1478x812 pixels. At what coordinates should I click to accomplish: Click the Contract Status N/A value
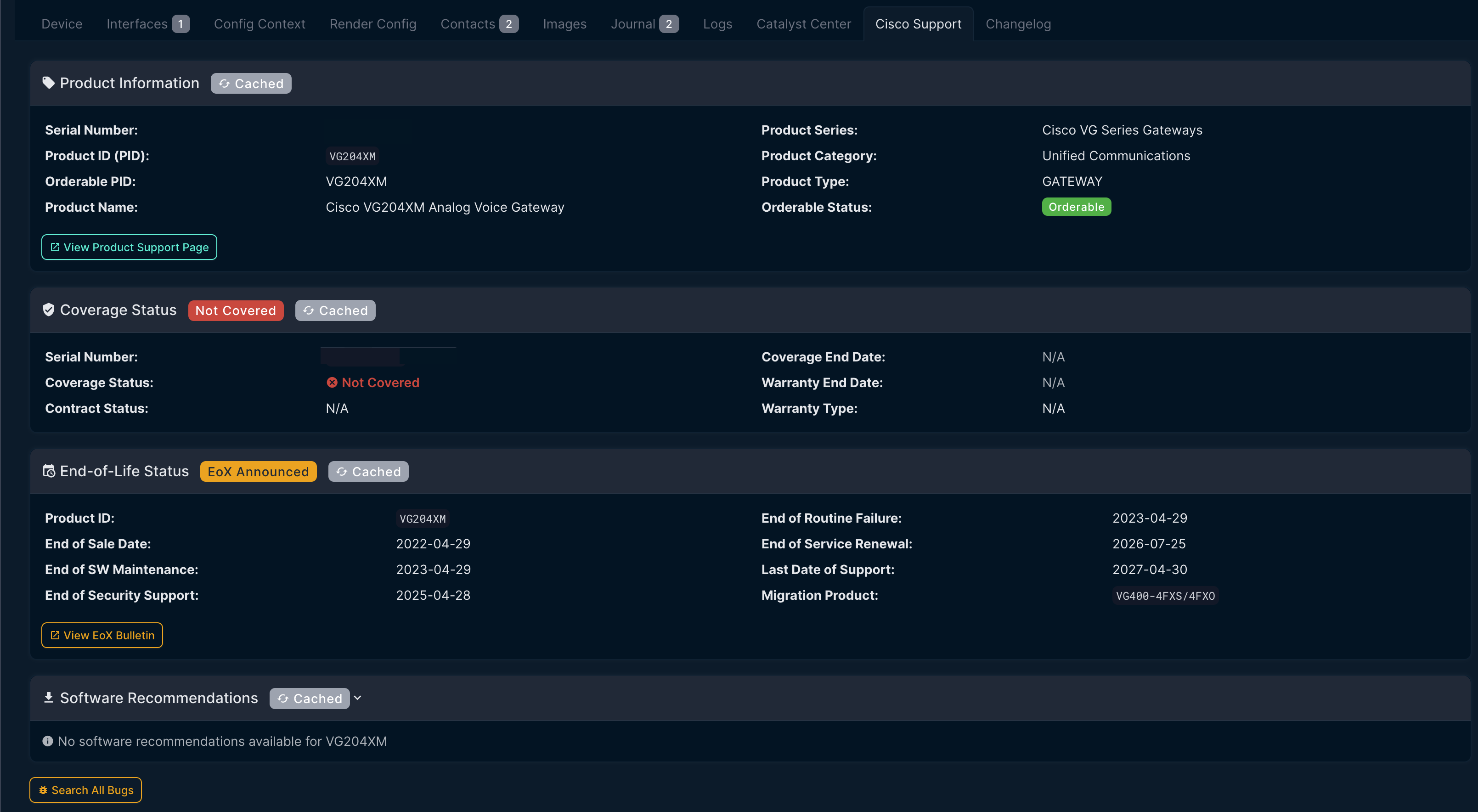[x=337, y=409]
